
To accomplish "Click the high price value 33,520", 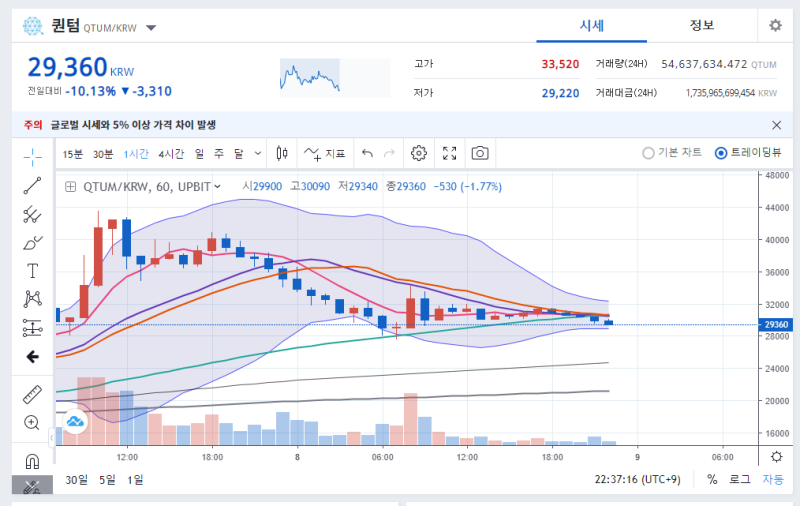I will point(560,64).
